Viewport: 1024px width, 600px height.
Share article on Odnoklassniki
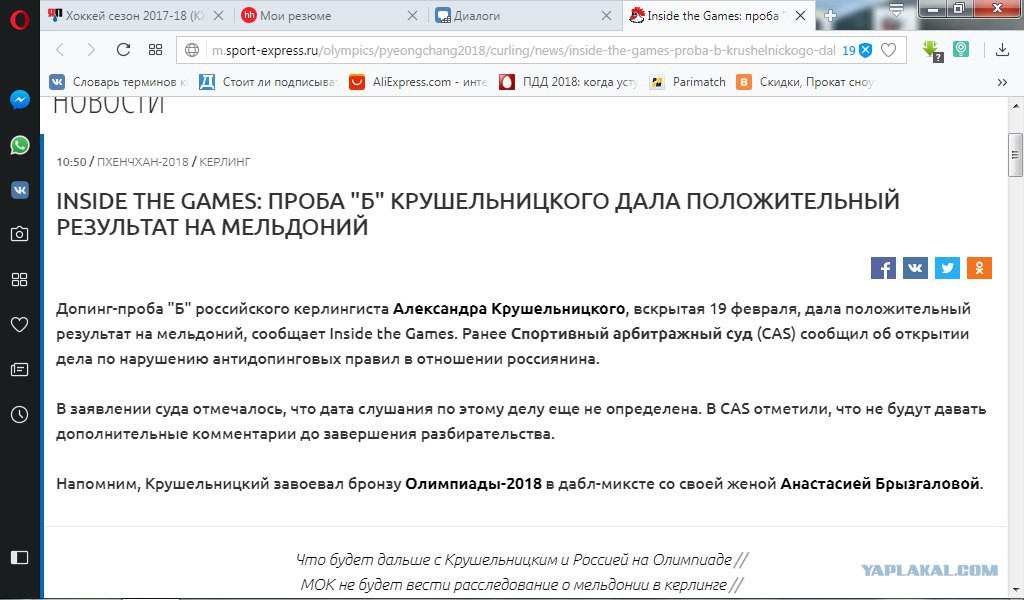pos(979,268)
